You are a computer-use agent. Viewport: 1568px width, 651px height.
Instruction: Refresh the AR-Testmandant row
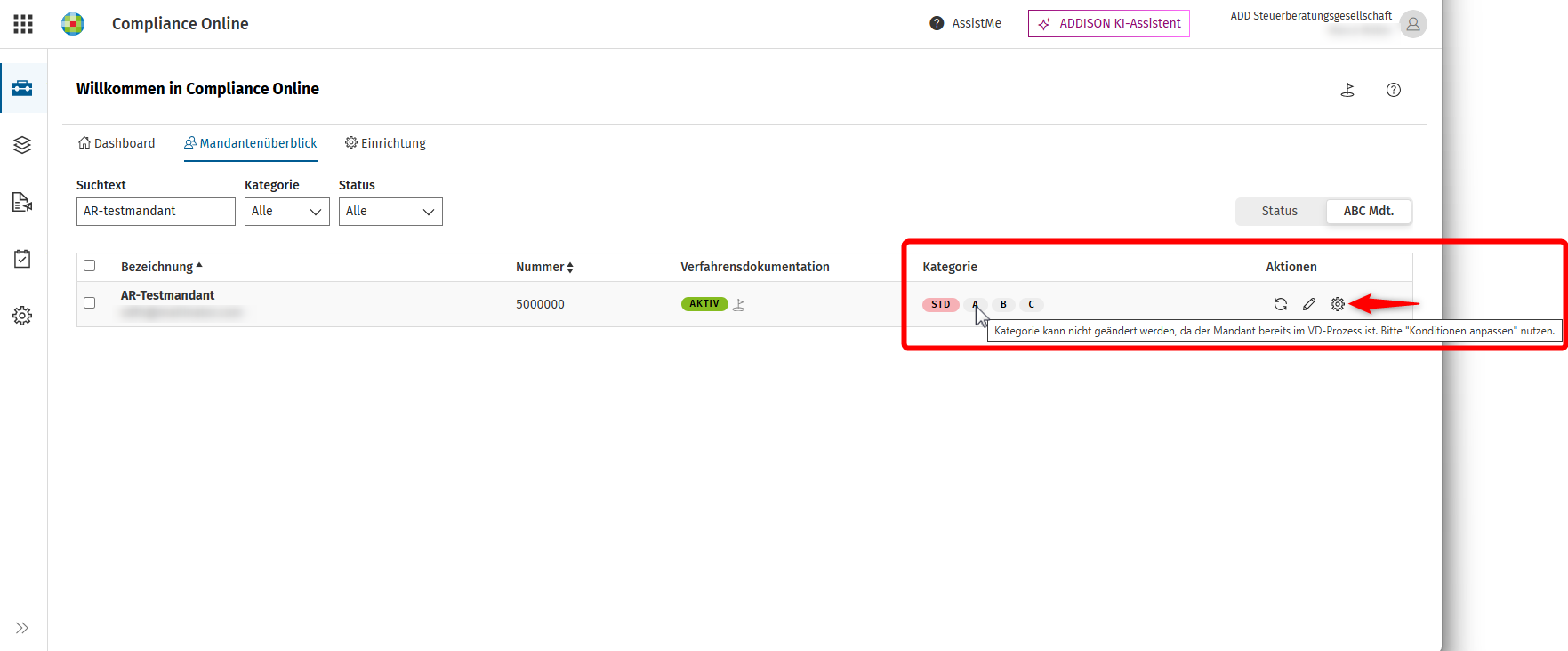[x=1281, y=304]
